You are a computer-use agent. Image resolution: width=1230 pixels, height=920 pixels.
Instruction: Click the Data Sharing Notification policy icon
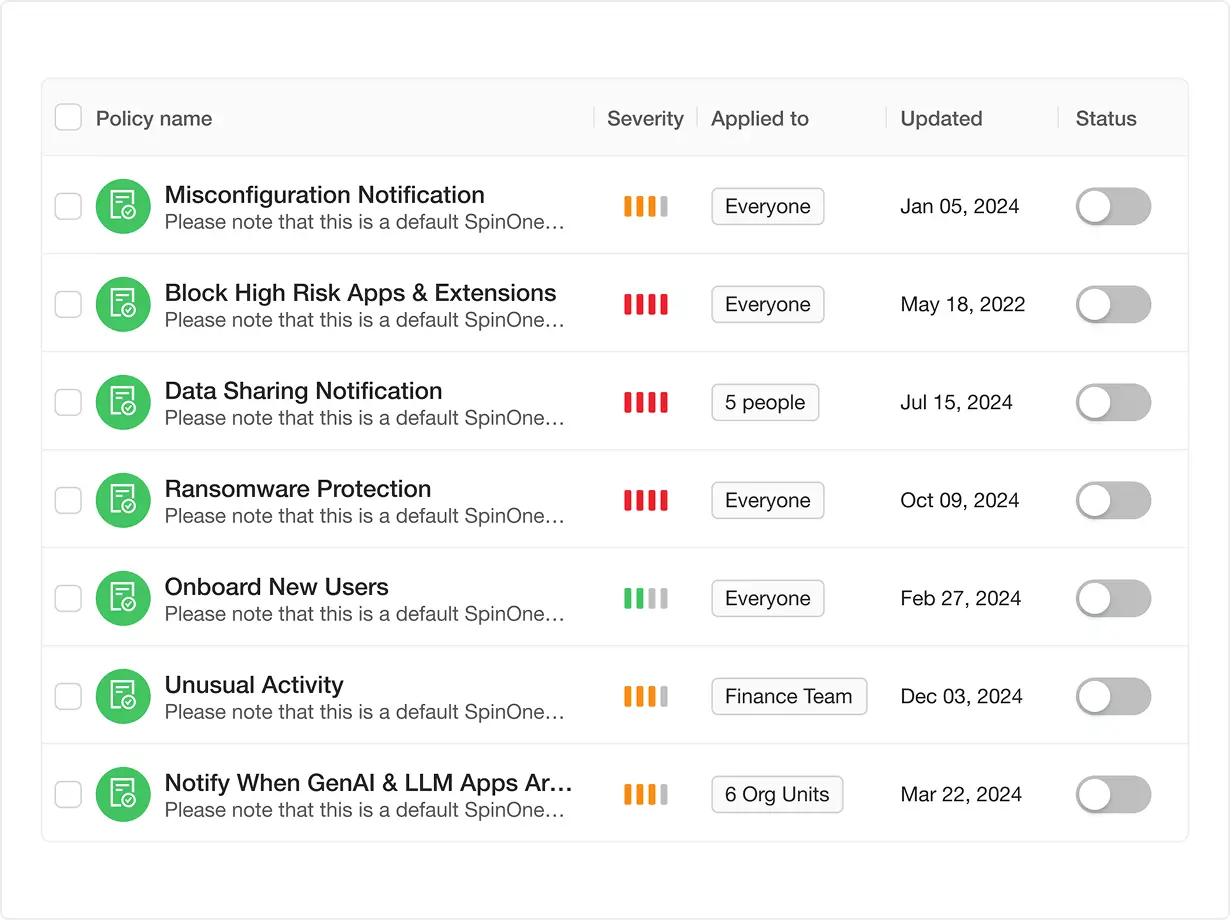coord(123,403)
